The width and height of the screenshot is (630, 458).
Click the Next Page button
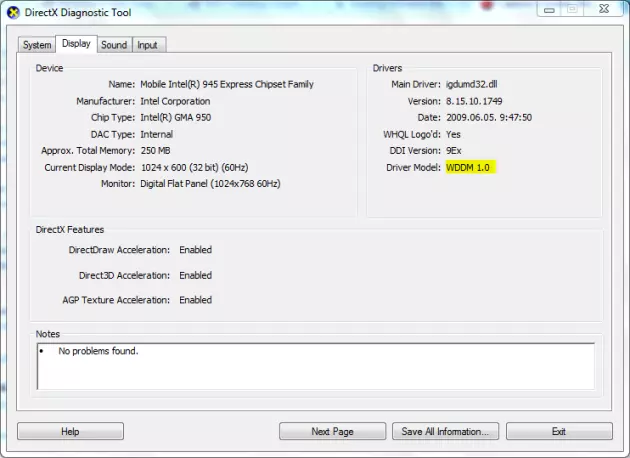(x=332, y=431)
